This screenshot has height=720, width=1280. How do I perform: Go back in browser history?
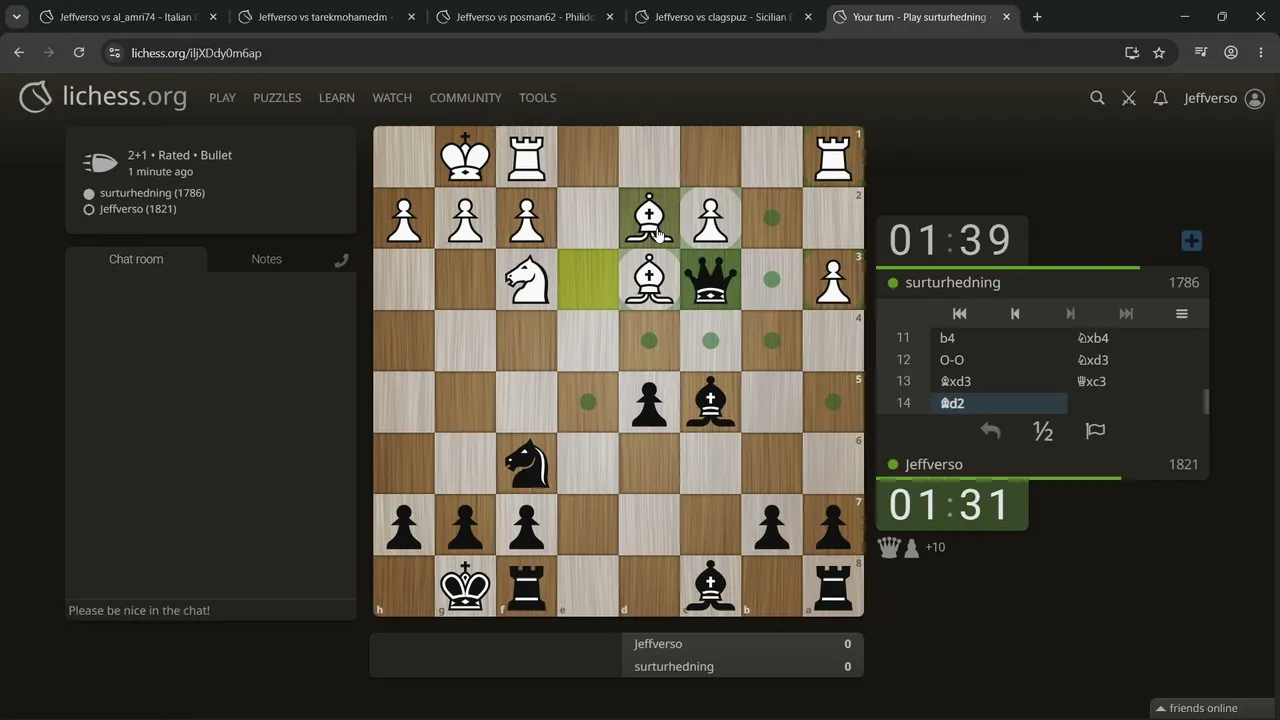point(19,53)
